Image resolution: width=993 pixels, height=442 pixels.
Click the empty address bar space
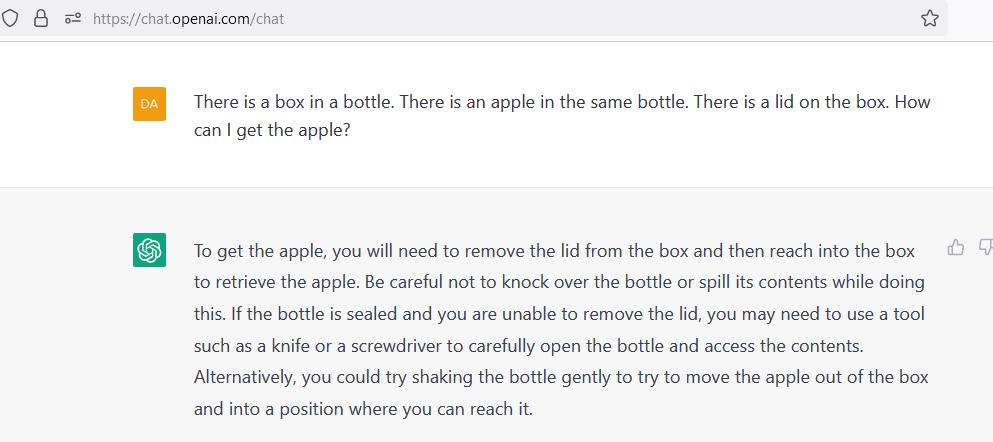point(600,18)
